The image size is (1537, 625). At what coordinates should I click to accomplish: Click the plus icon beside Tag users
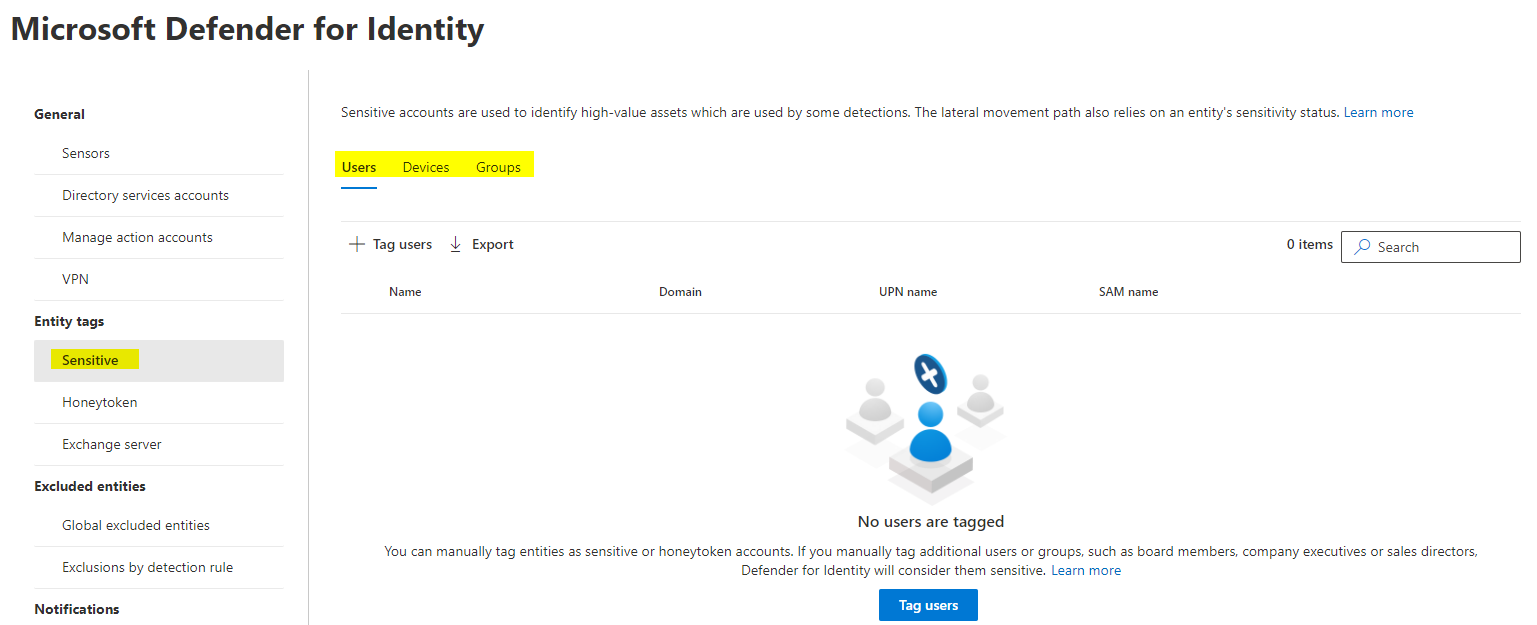[357, 244]
